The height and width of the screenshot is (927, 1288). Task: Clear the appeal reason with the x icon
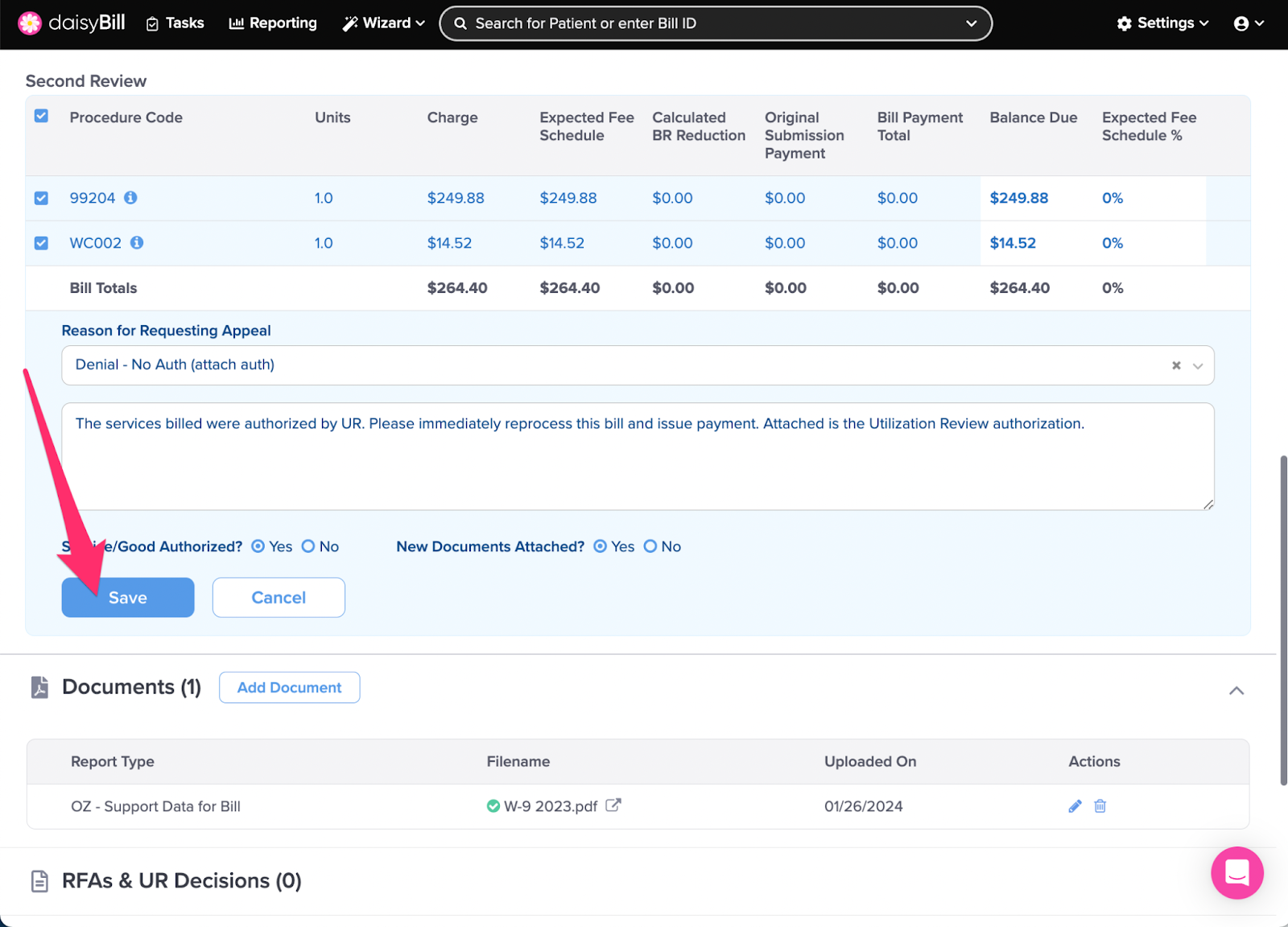(x=1176, y=365)
